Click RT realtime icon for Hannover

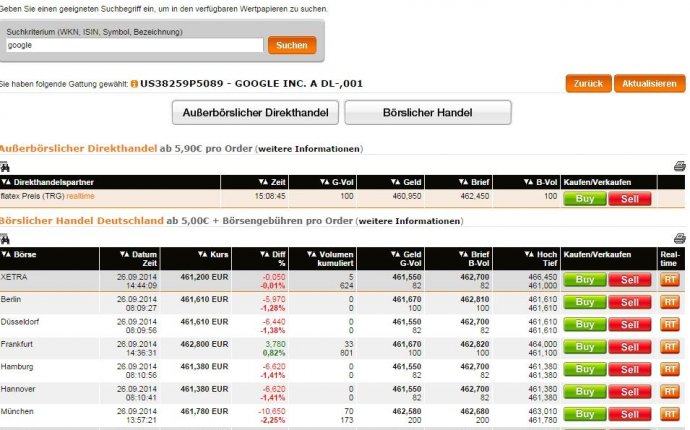[670, 392]
